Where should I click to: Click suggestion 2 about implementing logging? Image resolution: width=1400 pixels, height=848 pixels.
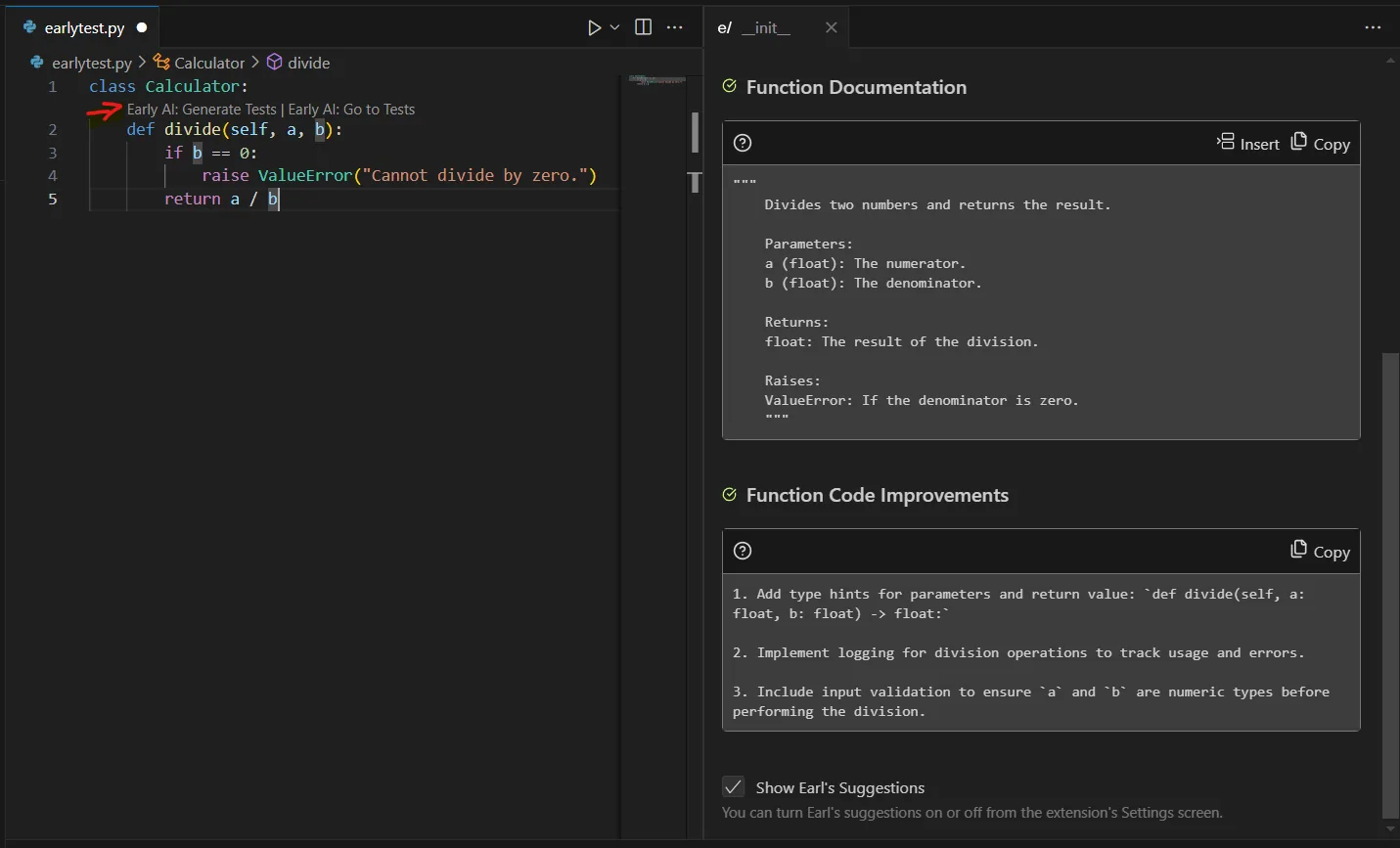point(1017,652)
